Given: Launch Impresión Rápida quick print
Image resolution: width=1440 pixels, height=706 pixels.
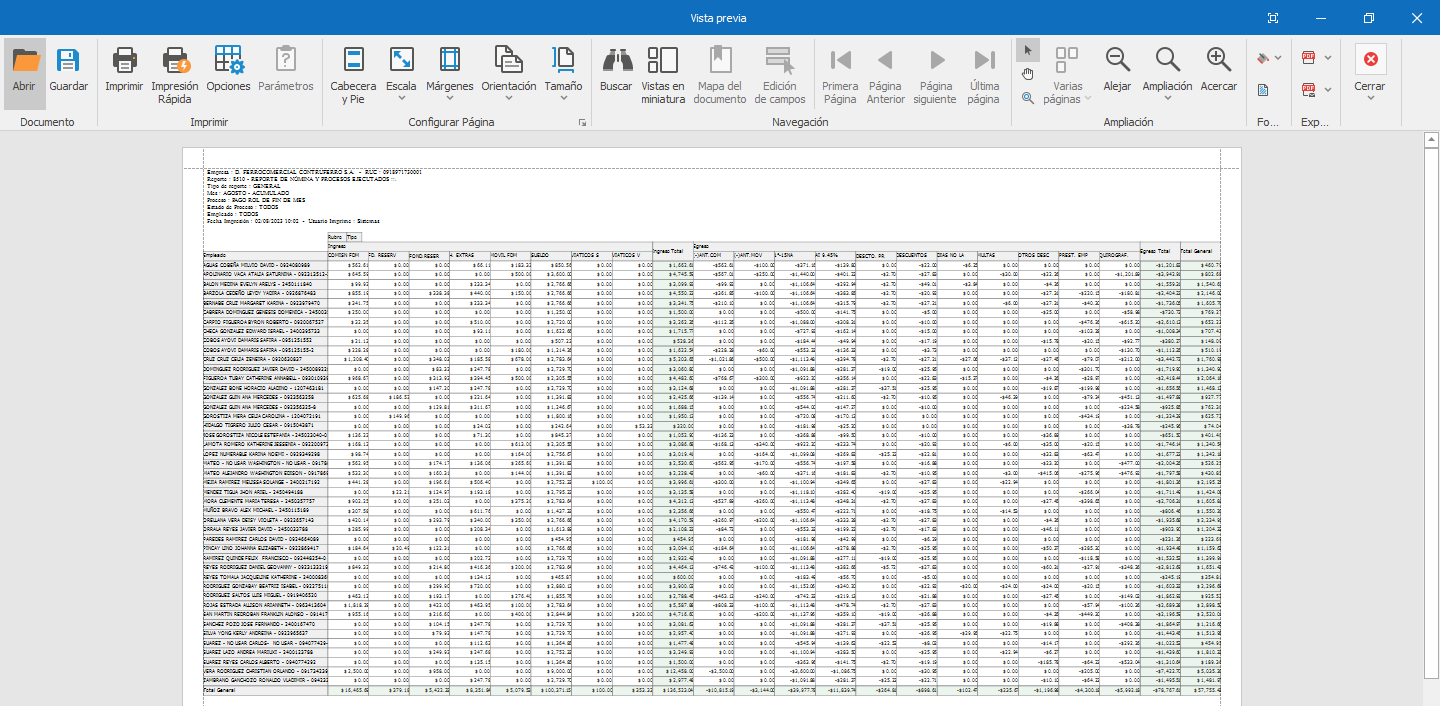Looking at the screenshot, I should pos(175,76).
